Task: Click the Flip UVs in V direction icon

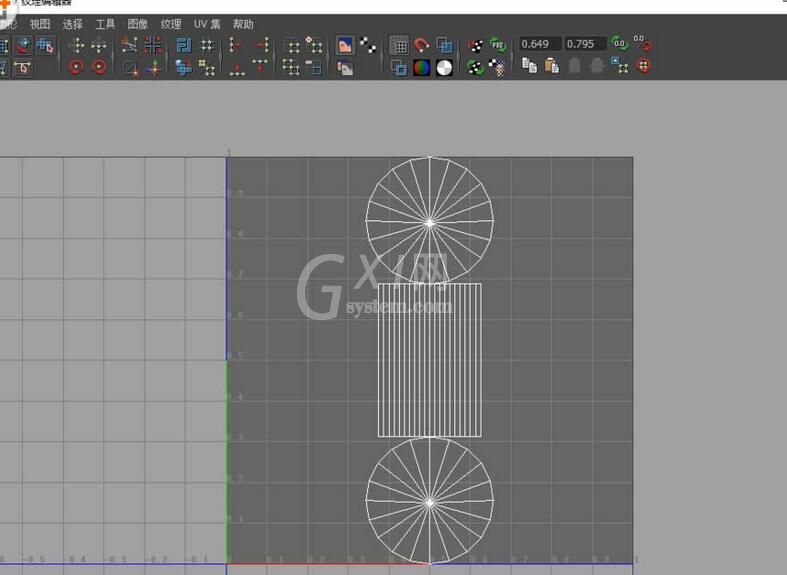Action: tap(99, 46)
